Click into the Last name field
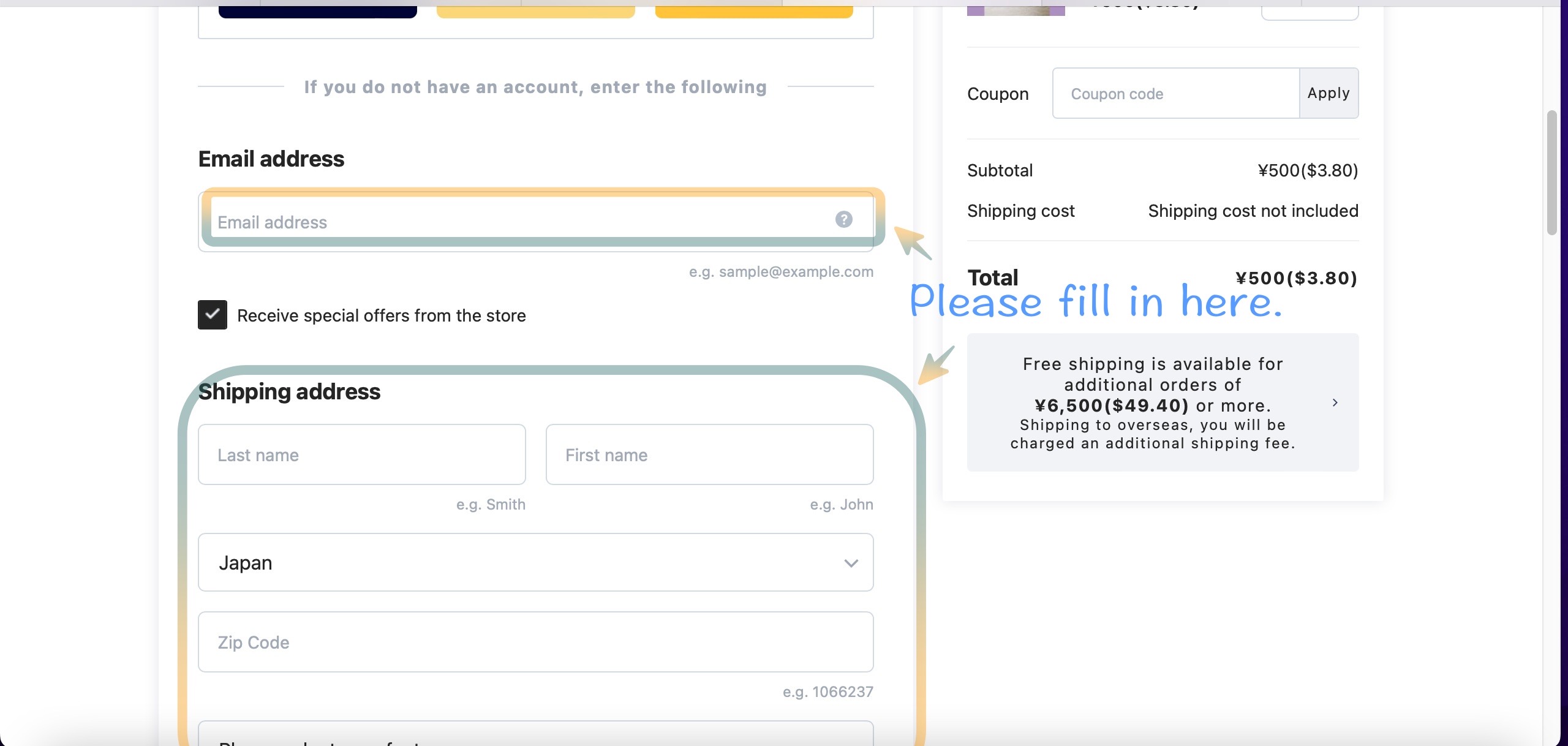Screen dimensions: 1568x746 click(x=361, y=454)
